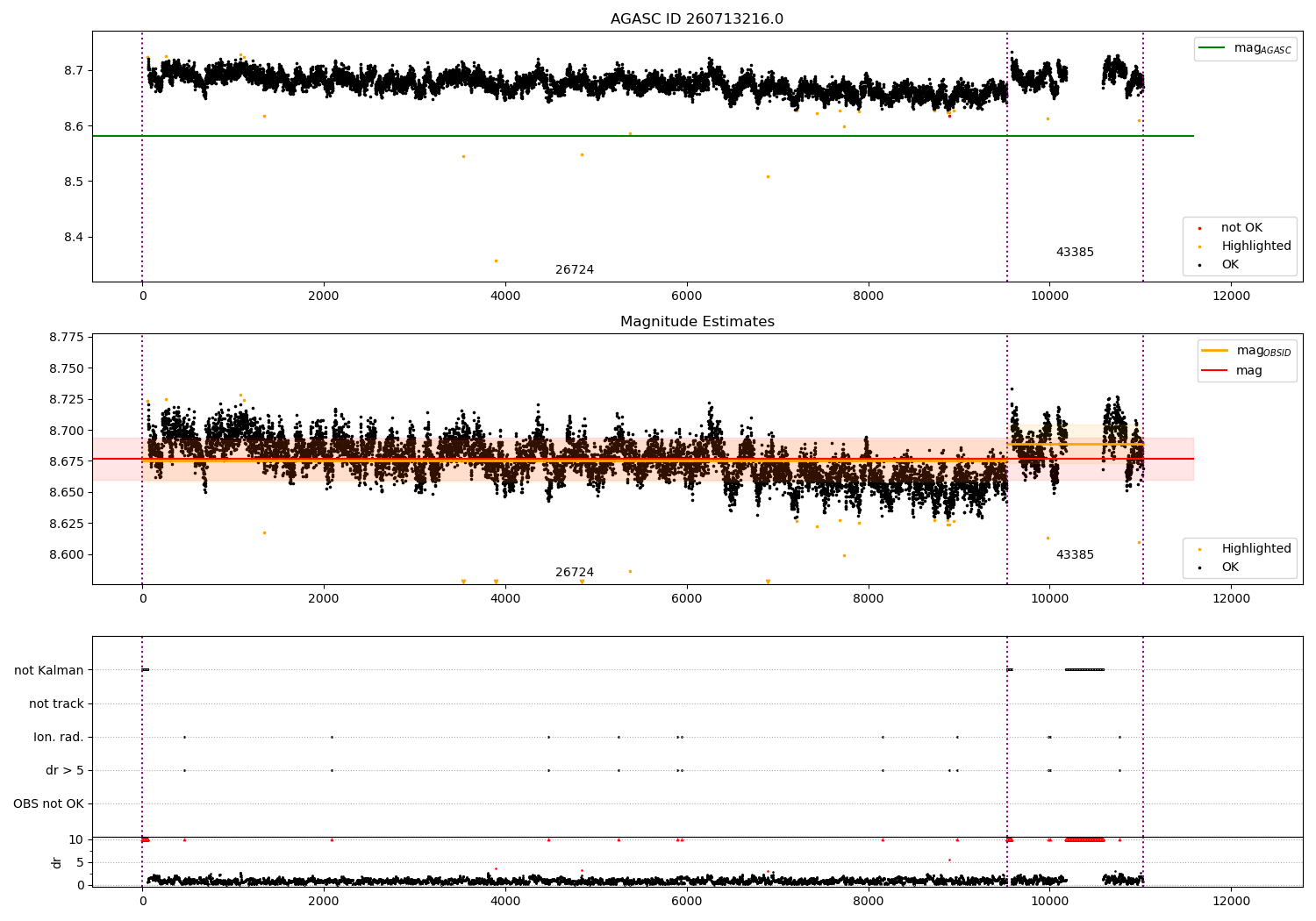Click the 8.650 y-tick label
Screen dimensions: 1316x921
point(67,493)
